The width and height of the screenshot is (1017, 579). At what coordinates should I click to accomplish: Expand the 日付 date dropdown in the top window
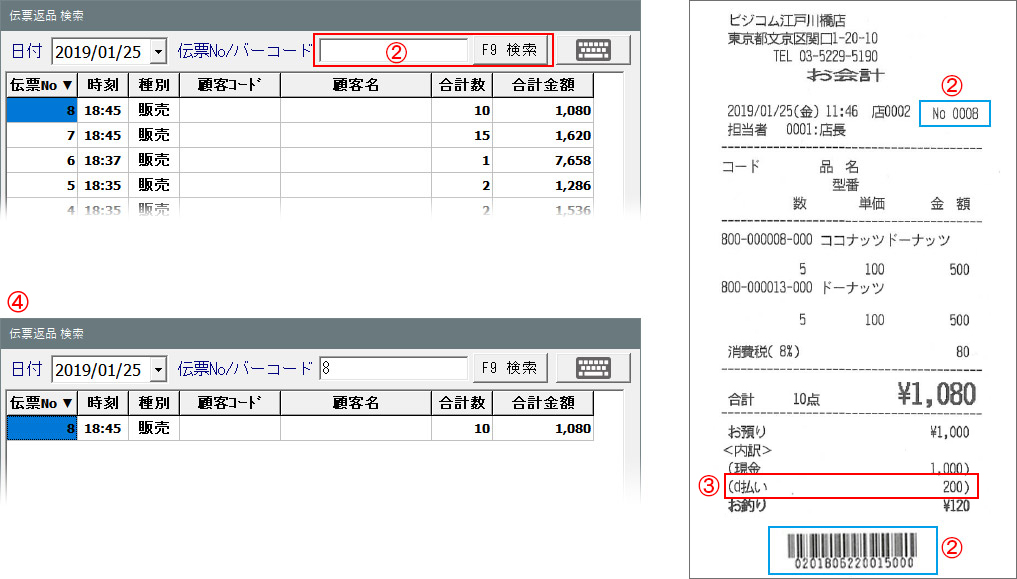tap(158, 51)
